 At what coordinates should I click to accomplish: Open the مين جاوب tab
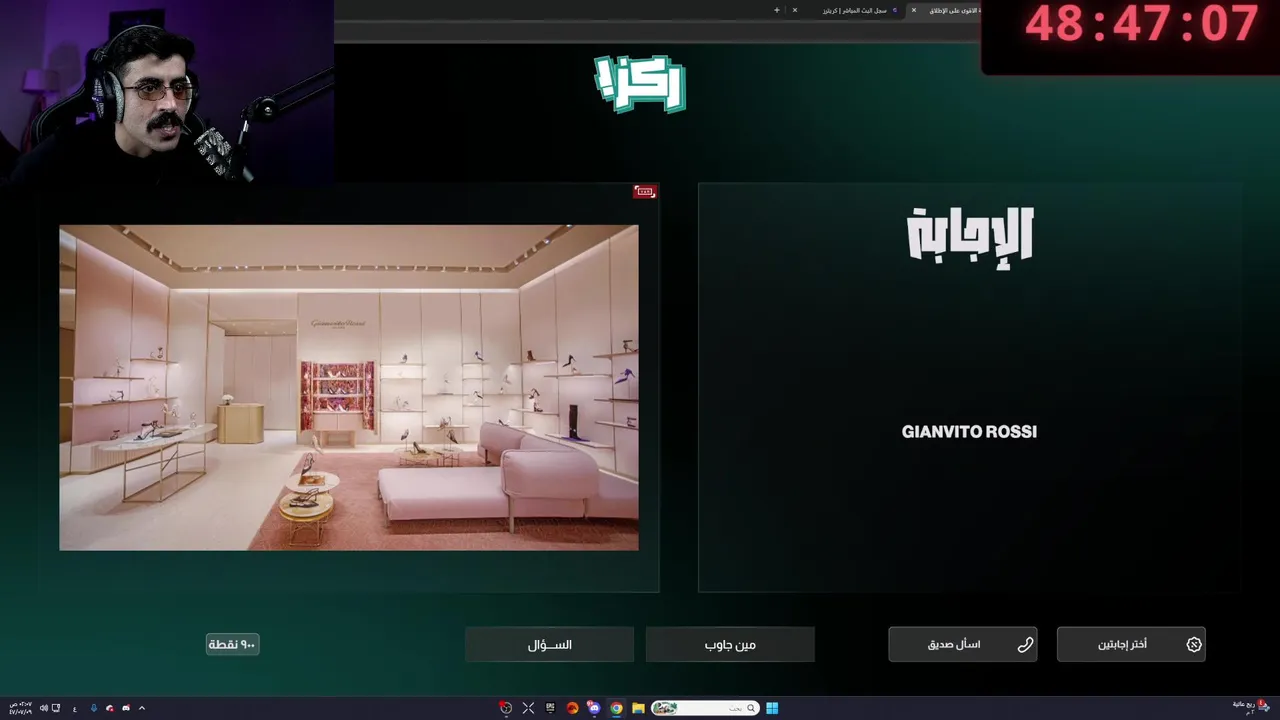[x=730, y=645]
